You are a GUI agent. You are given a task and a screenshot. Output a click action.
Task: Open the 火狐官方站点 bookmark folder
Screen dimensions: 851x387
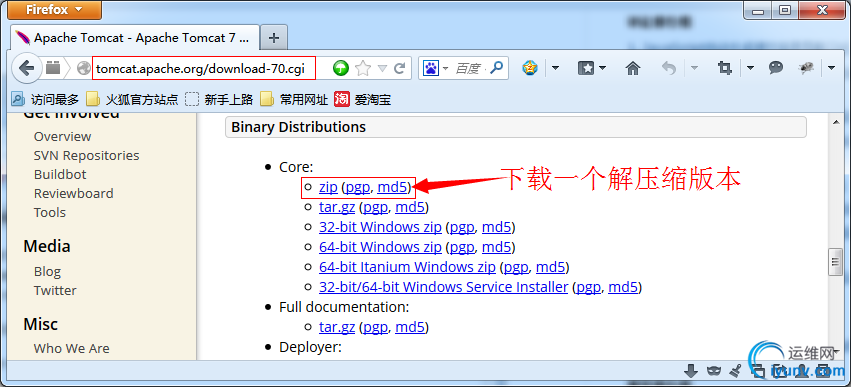point(132,99)
